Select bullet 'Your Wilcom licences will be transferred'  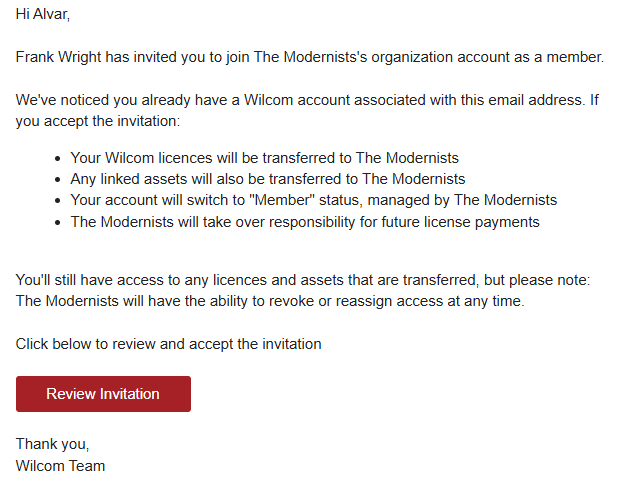[x=265, y=158]
